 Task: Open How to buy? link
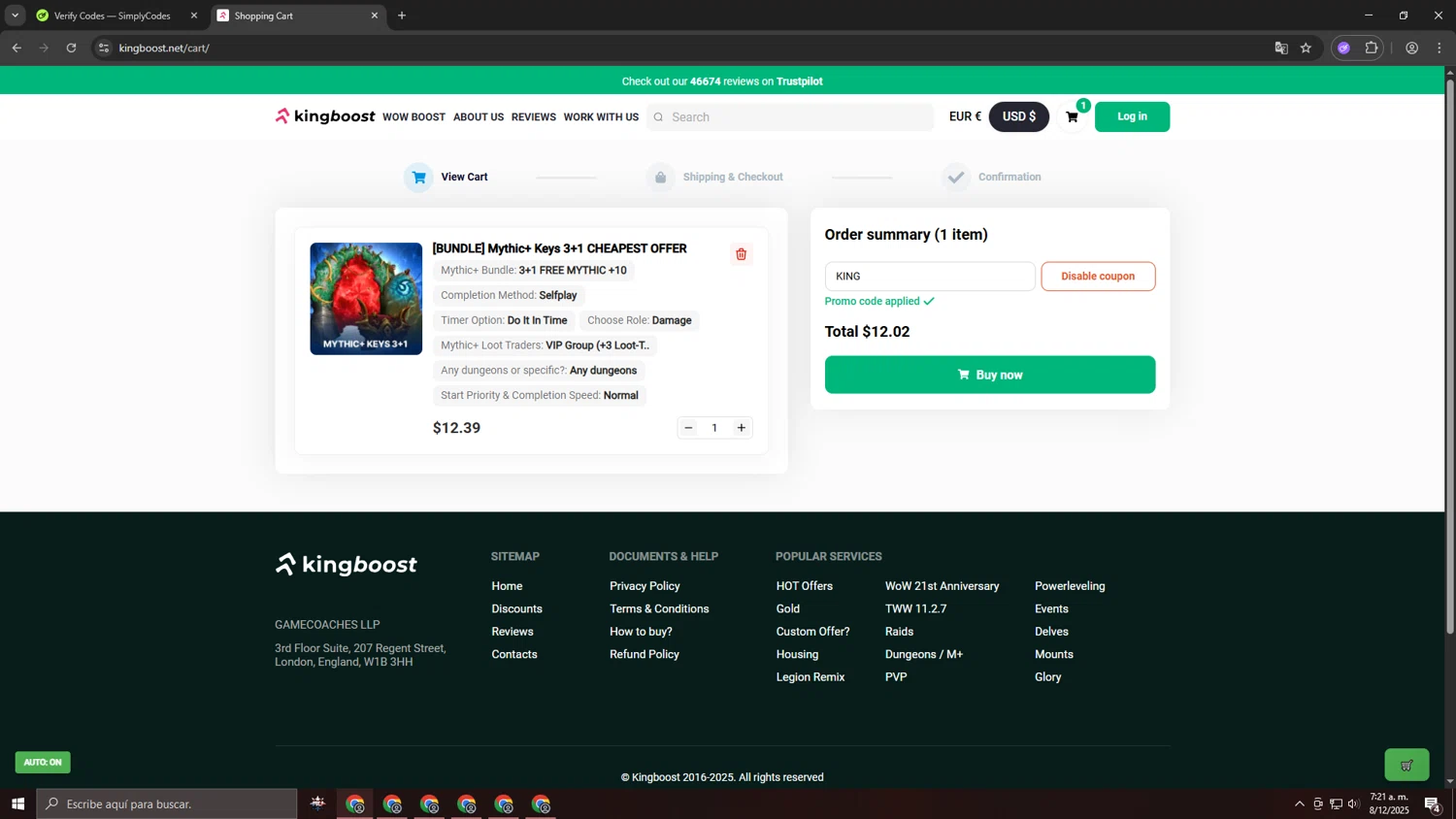pos(641,632)
